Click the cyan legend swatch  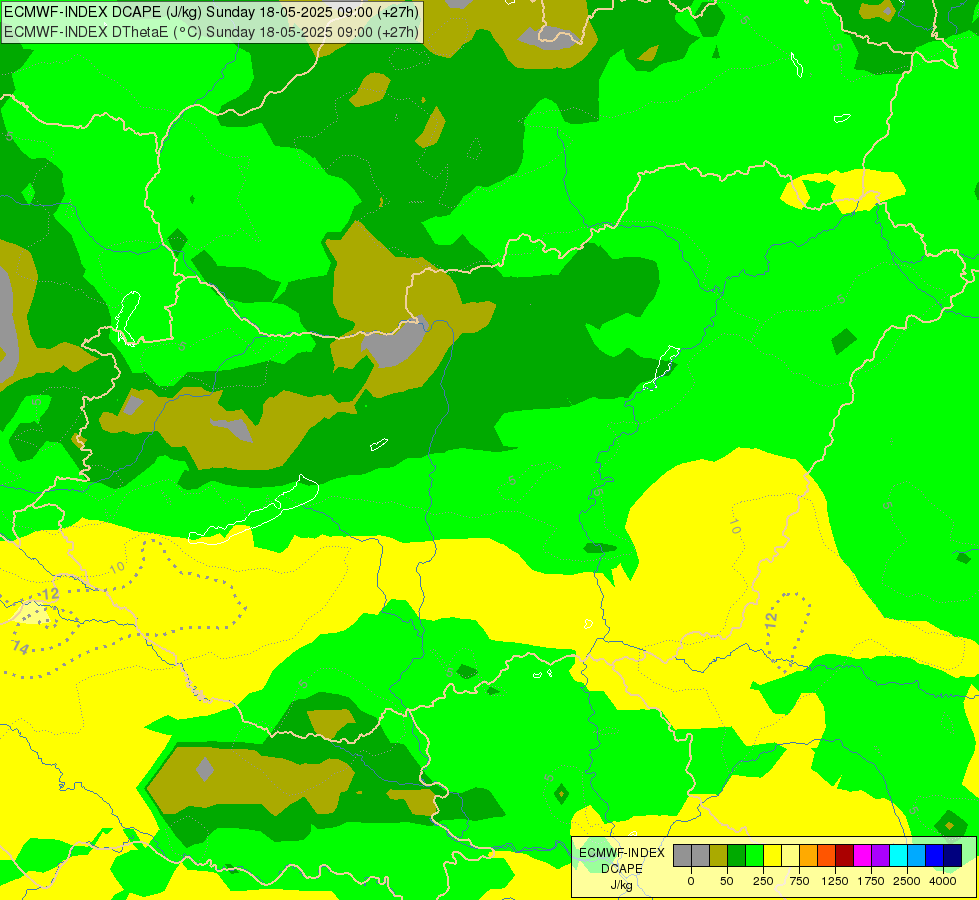pos(898,856)
